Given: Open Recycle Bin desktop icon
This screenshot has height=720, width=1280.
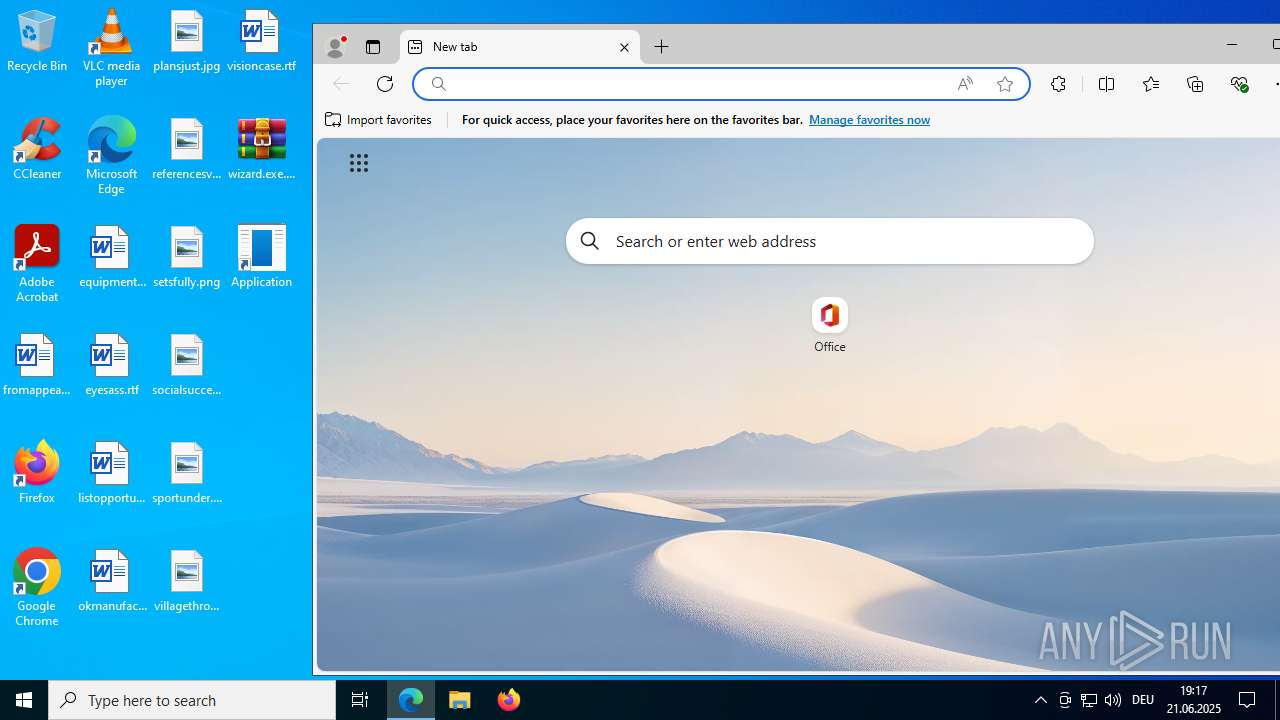Looking at the screenshot, I should click(x=37, y=41).
